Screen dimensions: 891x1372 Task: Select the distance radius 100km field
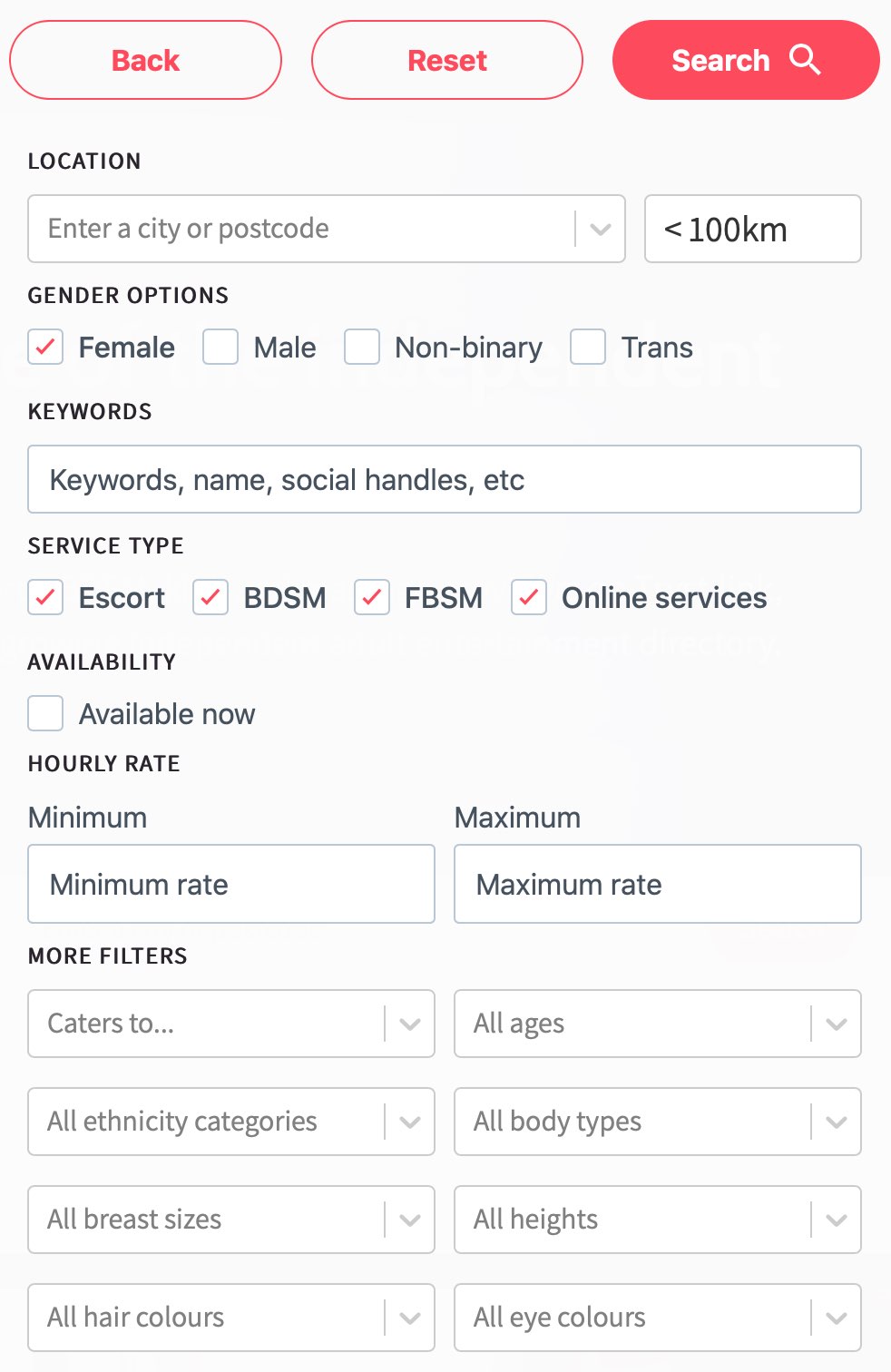tap(753, 229)
